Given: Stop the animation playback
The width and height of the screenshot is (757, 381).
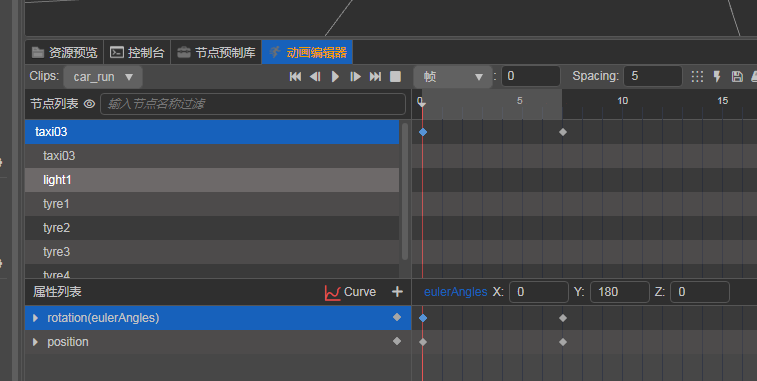Looking at the screenshot, I should (x=395, y=77).
